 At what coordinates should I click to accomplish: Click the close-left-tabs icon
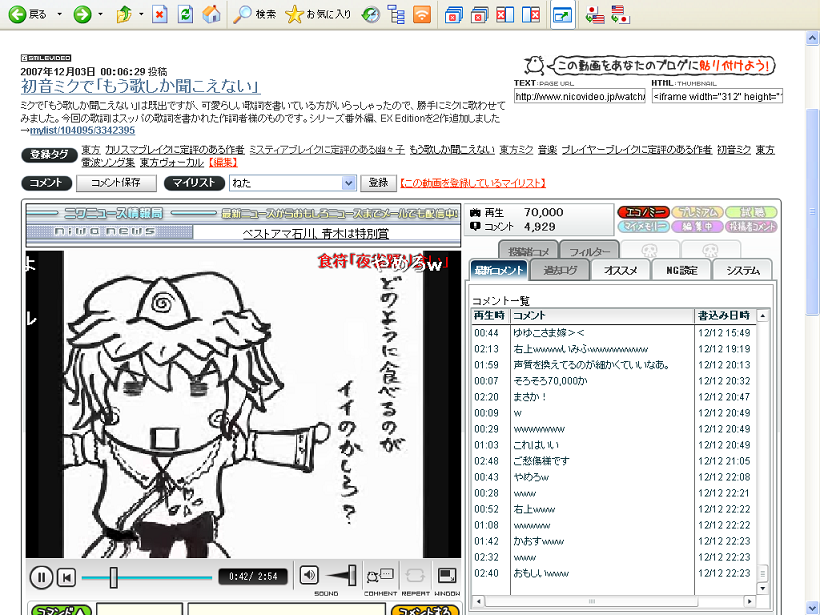click(505, 15)
